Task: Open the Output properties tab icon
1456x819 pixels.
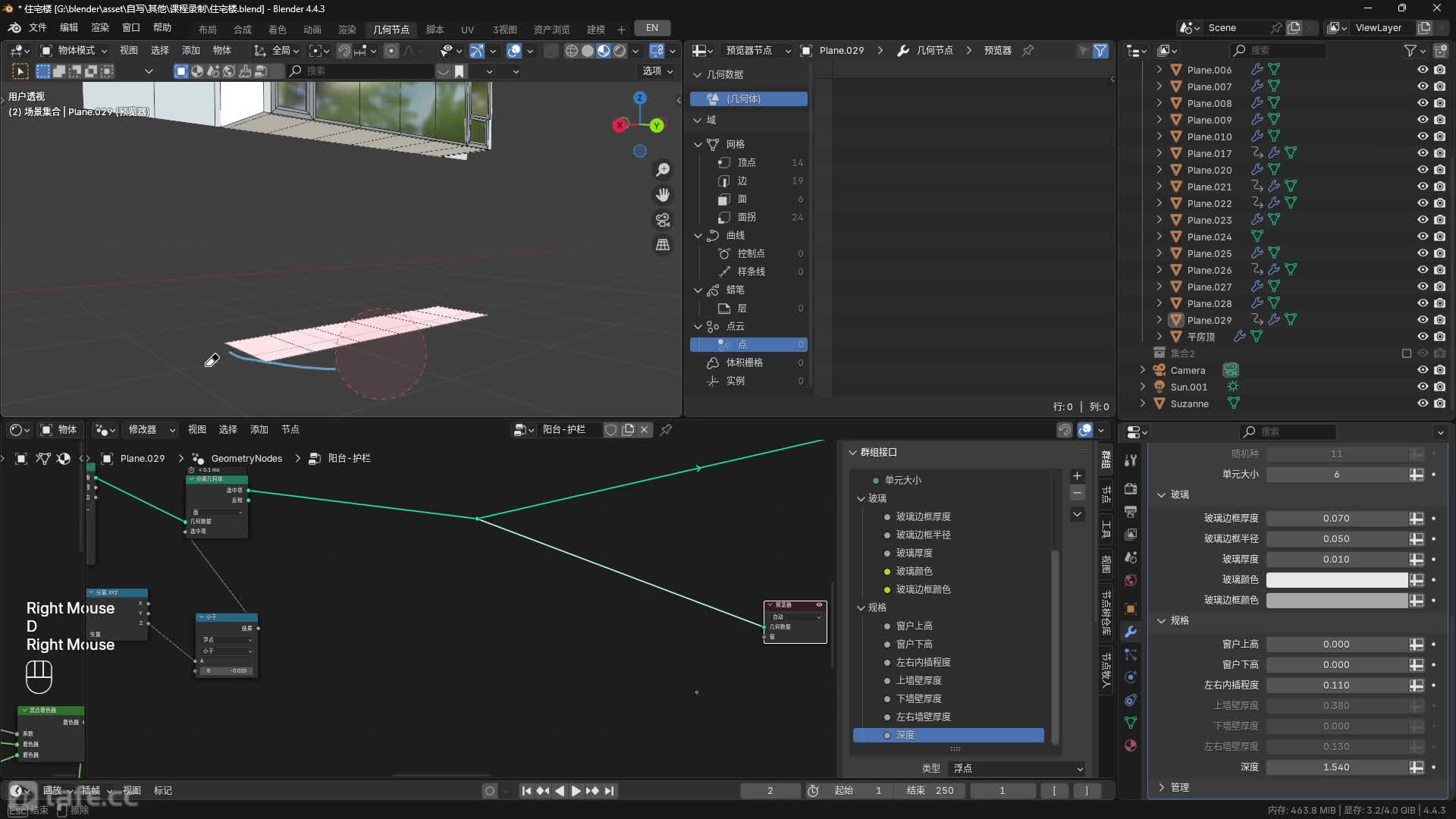Action: [x=1131, y=512]
